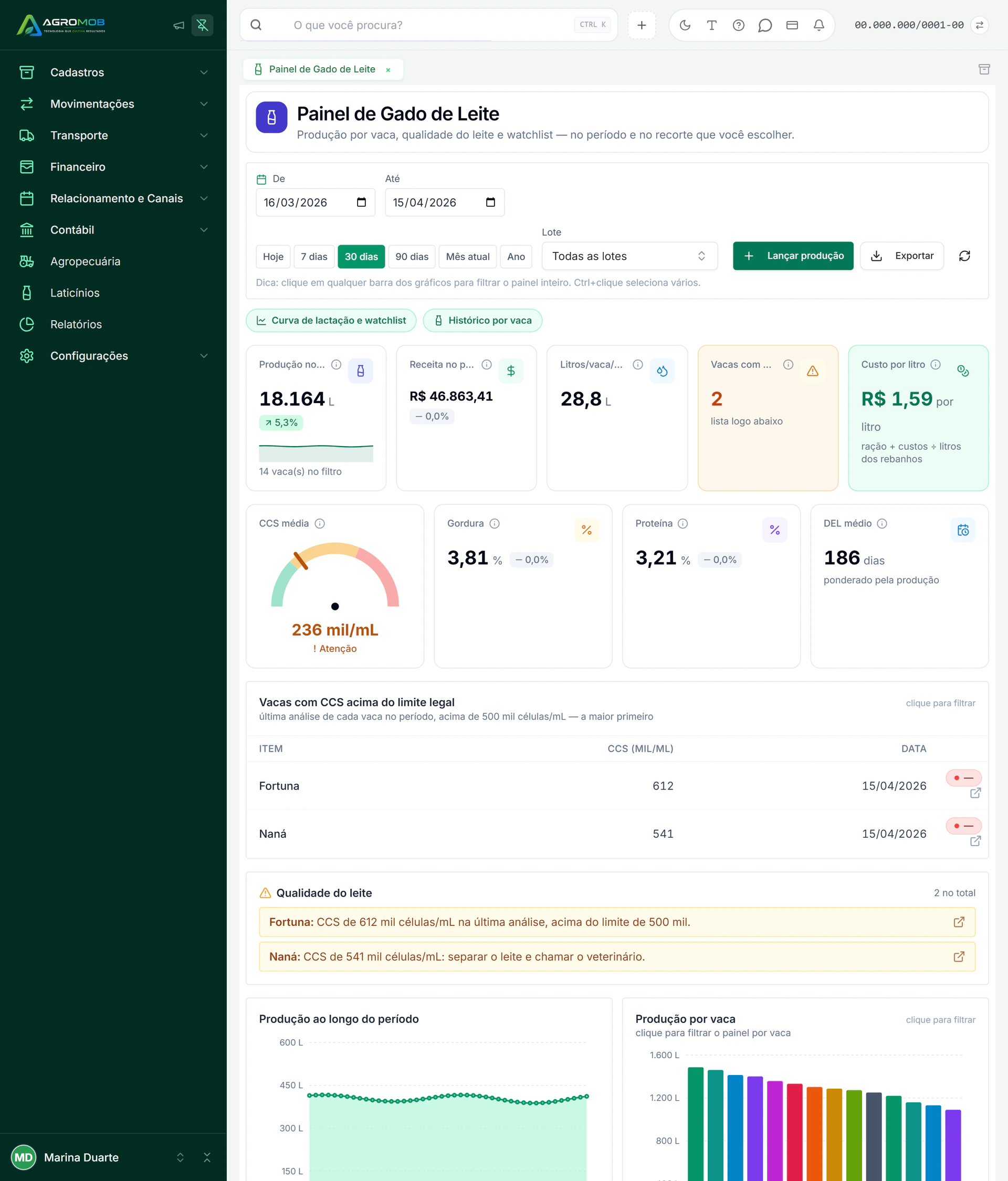
Task: Click red status badge on Naná row
Action: click(x=963, y=825)
